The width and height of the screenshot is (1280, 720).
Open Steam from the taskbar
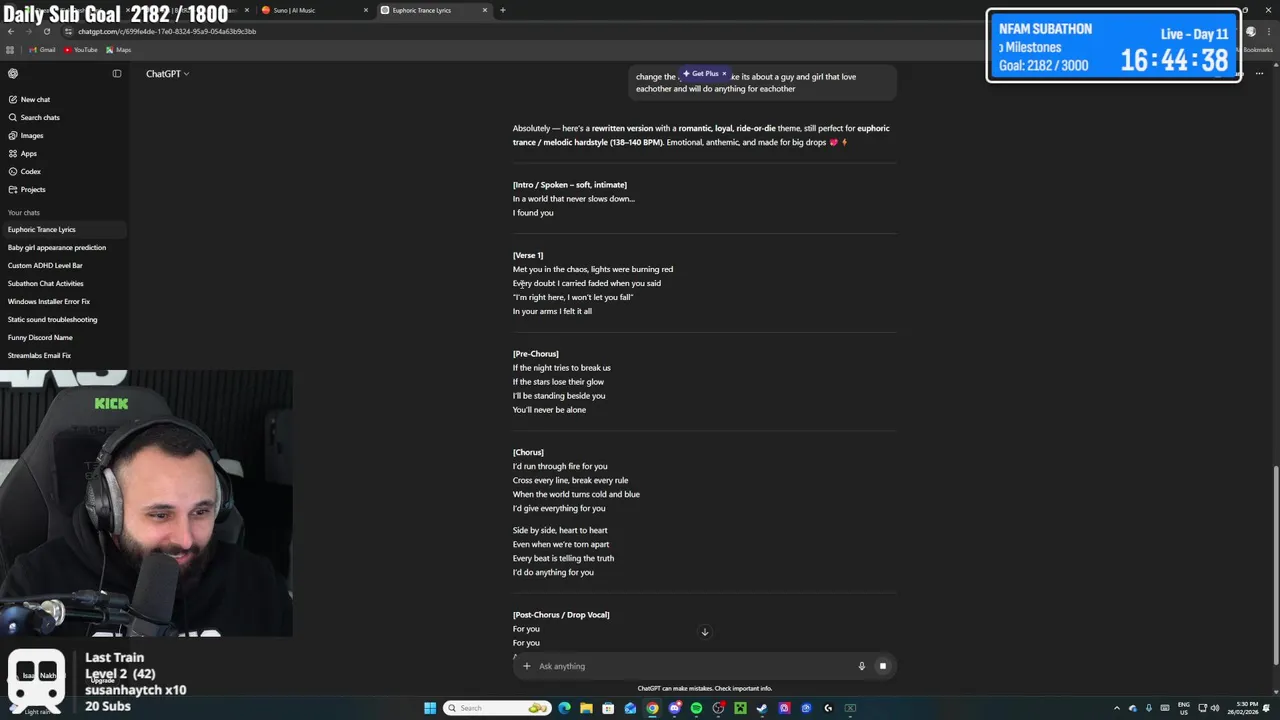[762, 708]
